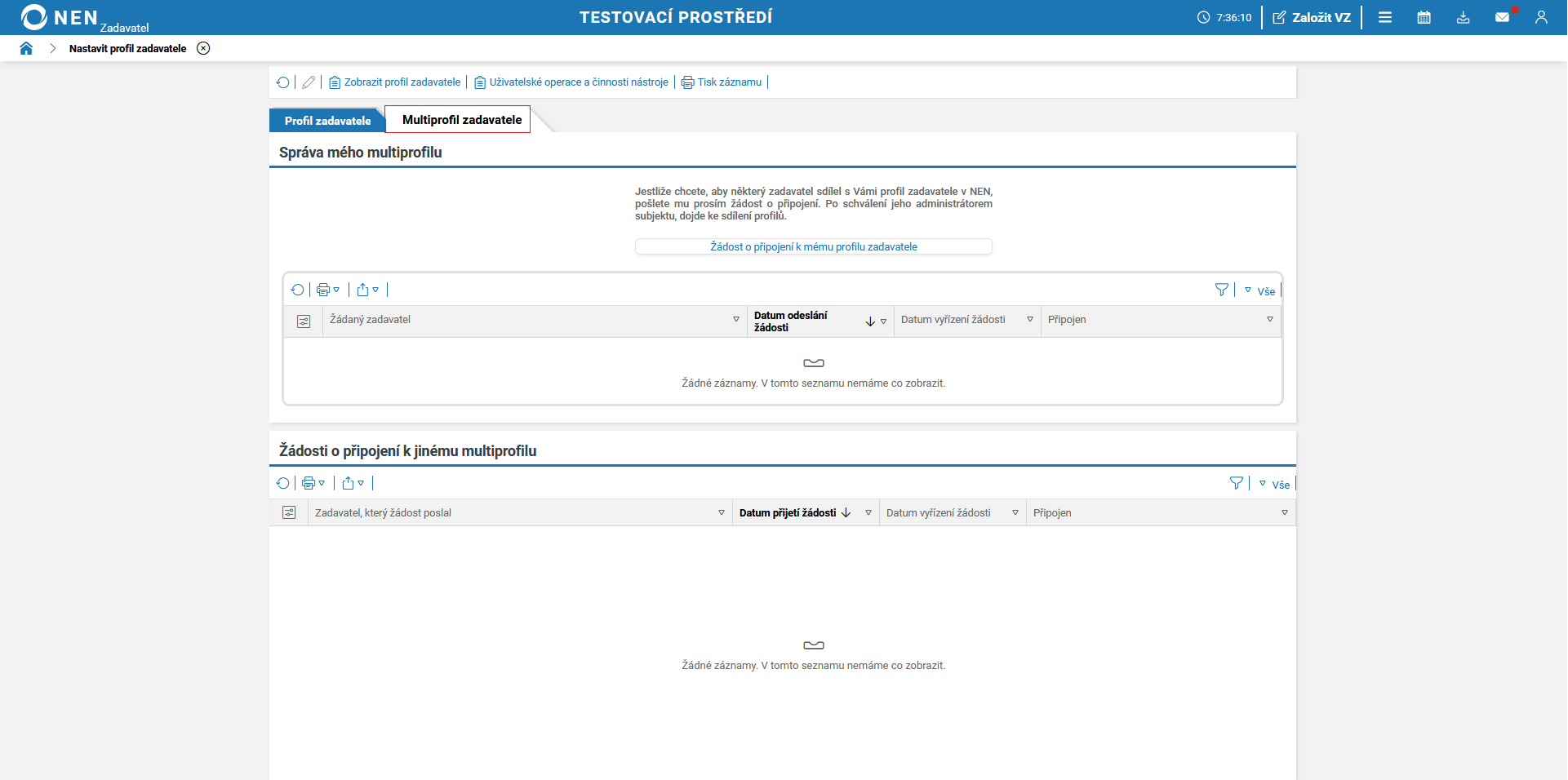
Task: Open the hamburger main menu
Action: point(1385,17)
